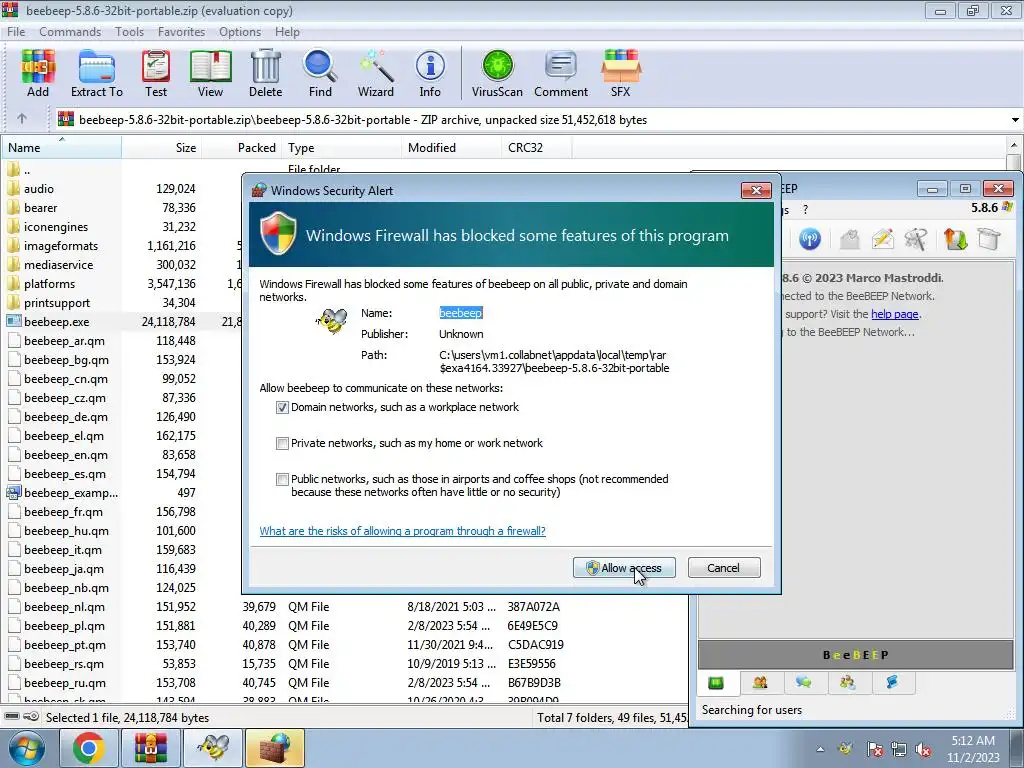
Task: Click the file list scrollbar up arrow
Action: [x=1014, y=145]
